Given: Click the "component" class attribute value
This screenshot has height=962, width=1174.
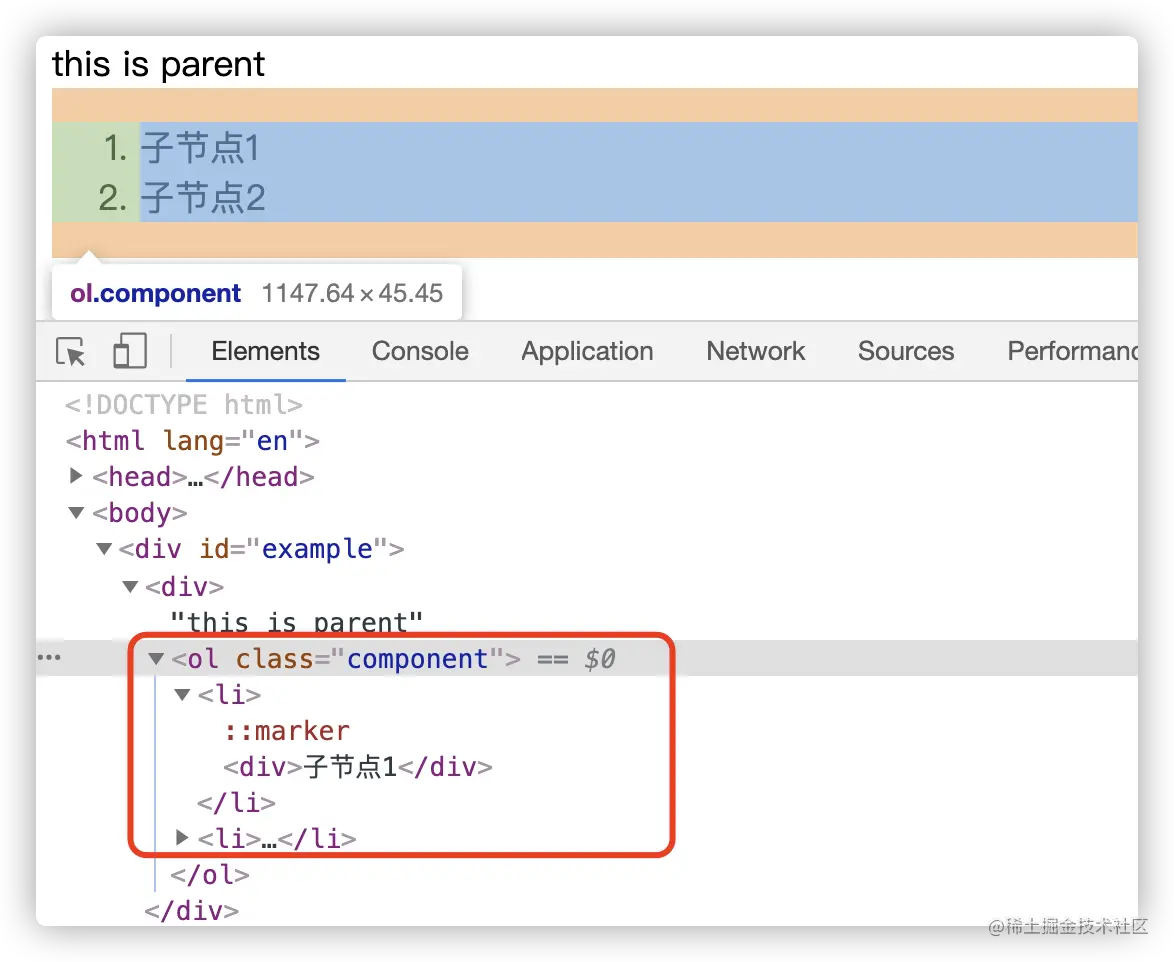Looking at the screenshot, I should pyautogui.click(x=417, y=659).
